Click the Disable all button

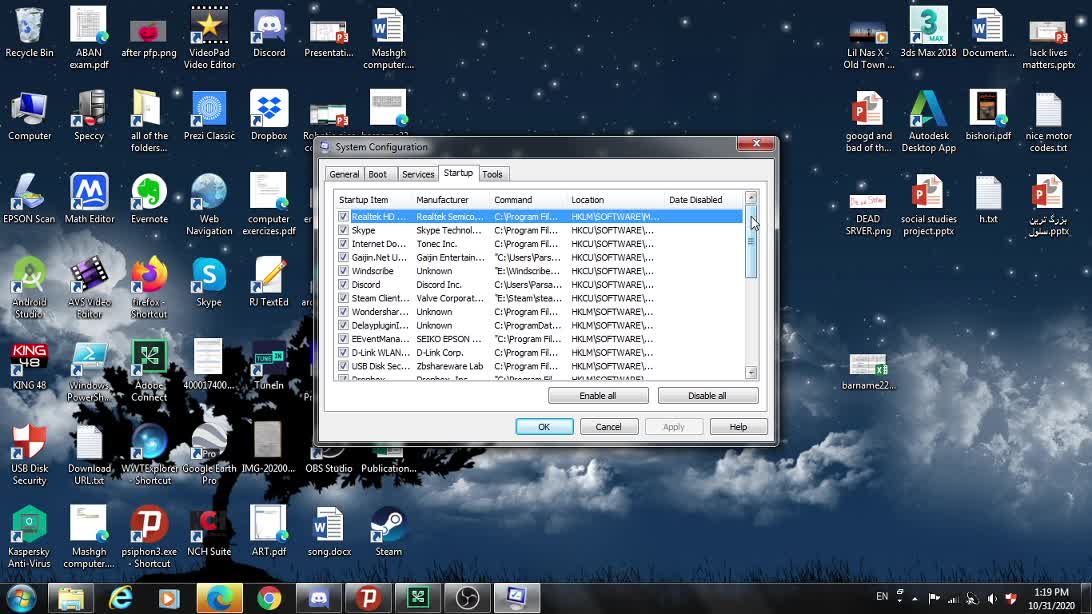(x=707, y=396)
